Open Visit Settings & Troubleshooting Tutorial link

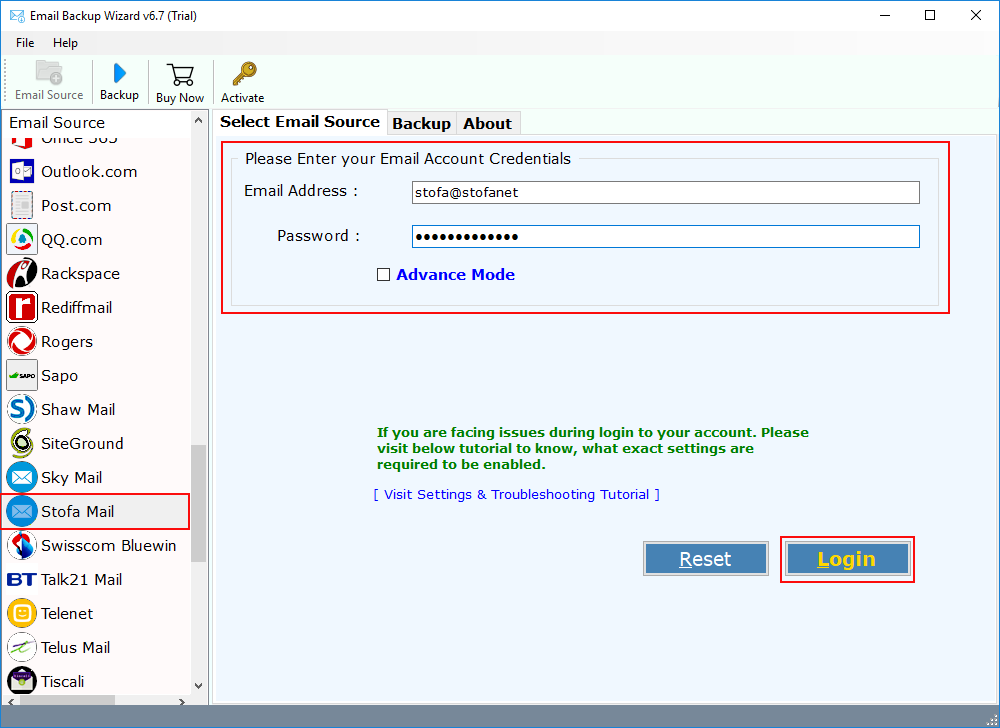pyautogui.click(x=517, y=495)
